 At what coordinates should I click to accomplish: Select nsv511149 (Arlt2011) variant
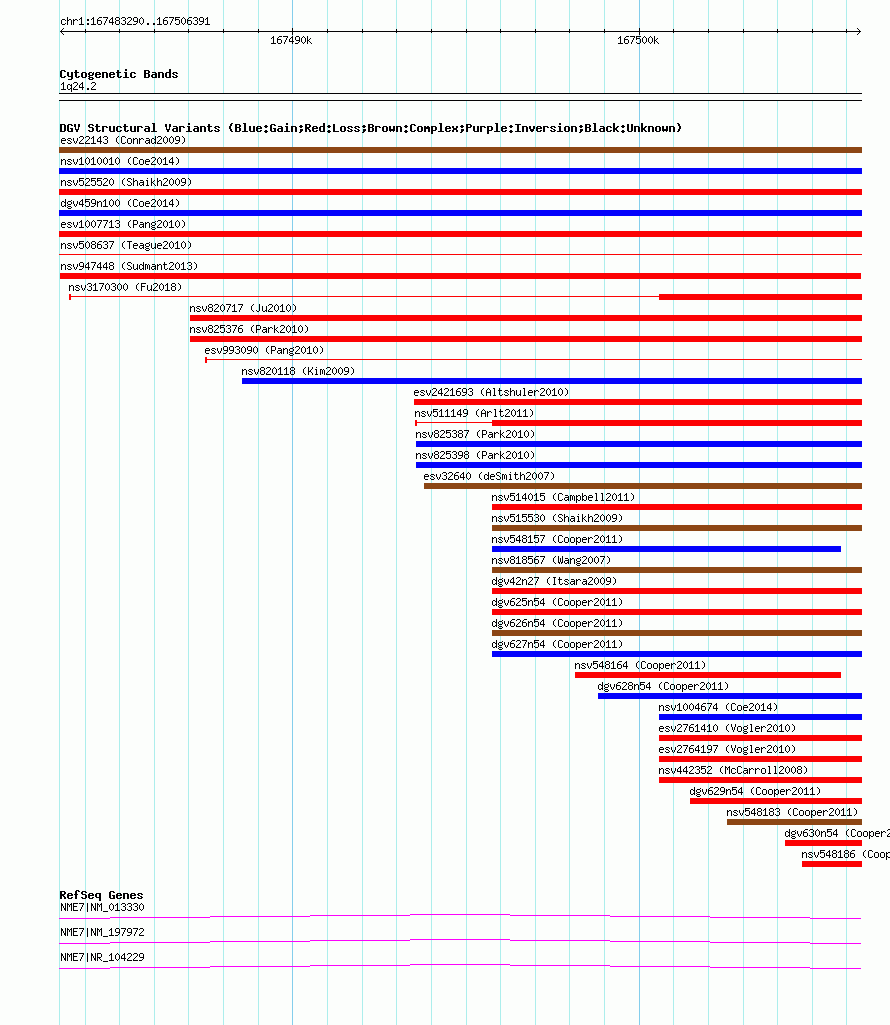[474, 413]
